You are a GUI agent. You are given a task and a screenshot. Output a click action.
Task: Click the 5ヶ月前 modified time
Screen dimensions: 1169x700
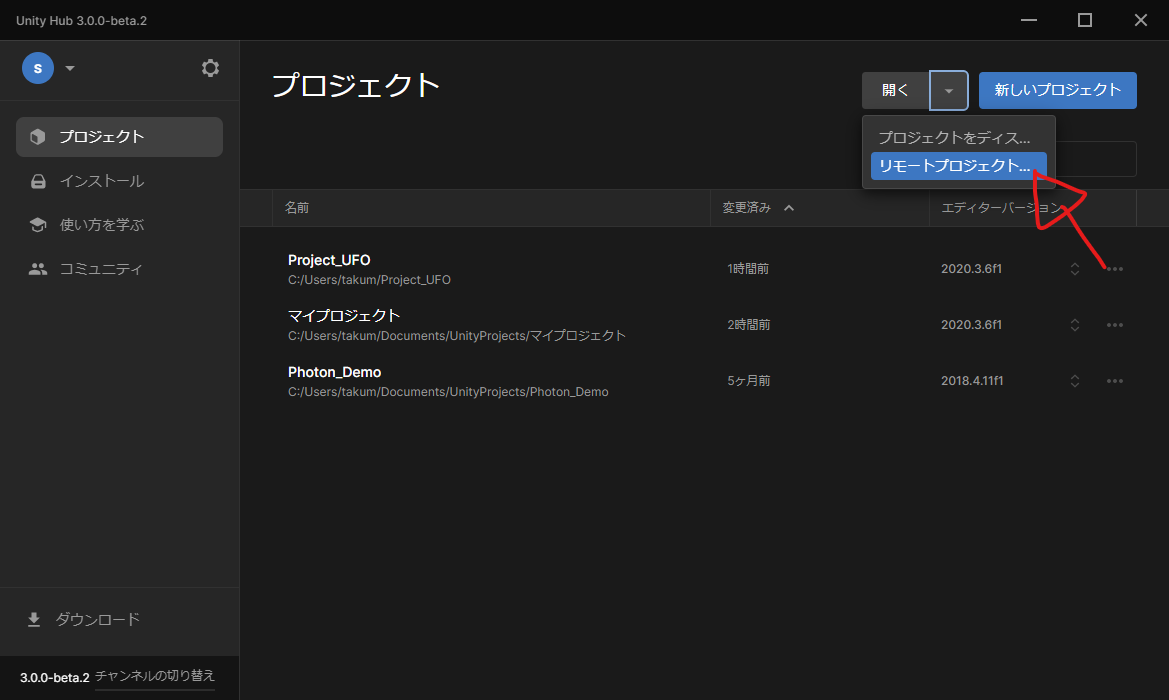[x=749, y=381]
